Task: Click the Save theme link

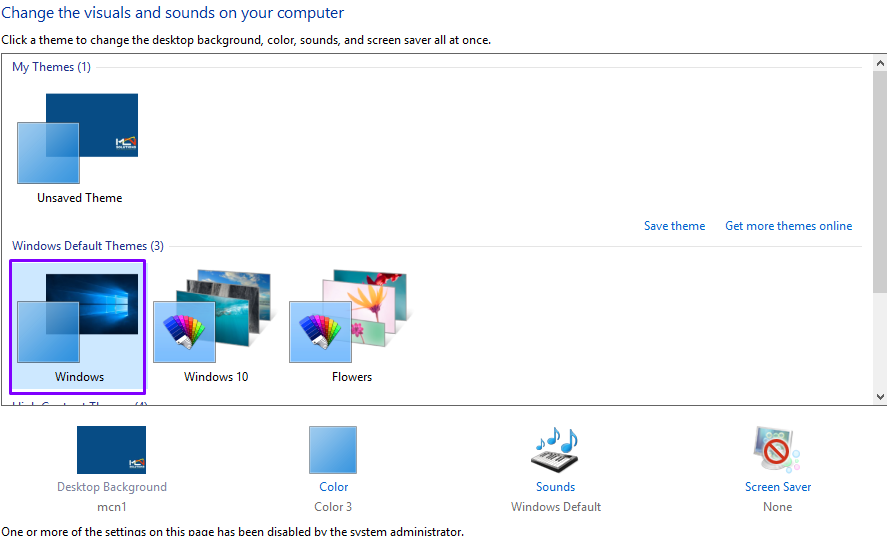Action: [x=674, y=226]
